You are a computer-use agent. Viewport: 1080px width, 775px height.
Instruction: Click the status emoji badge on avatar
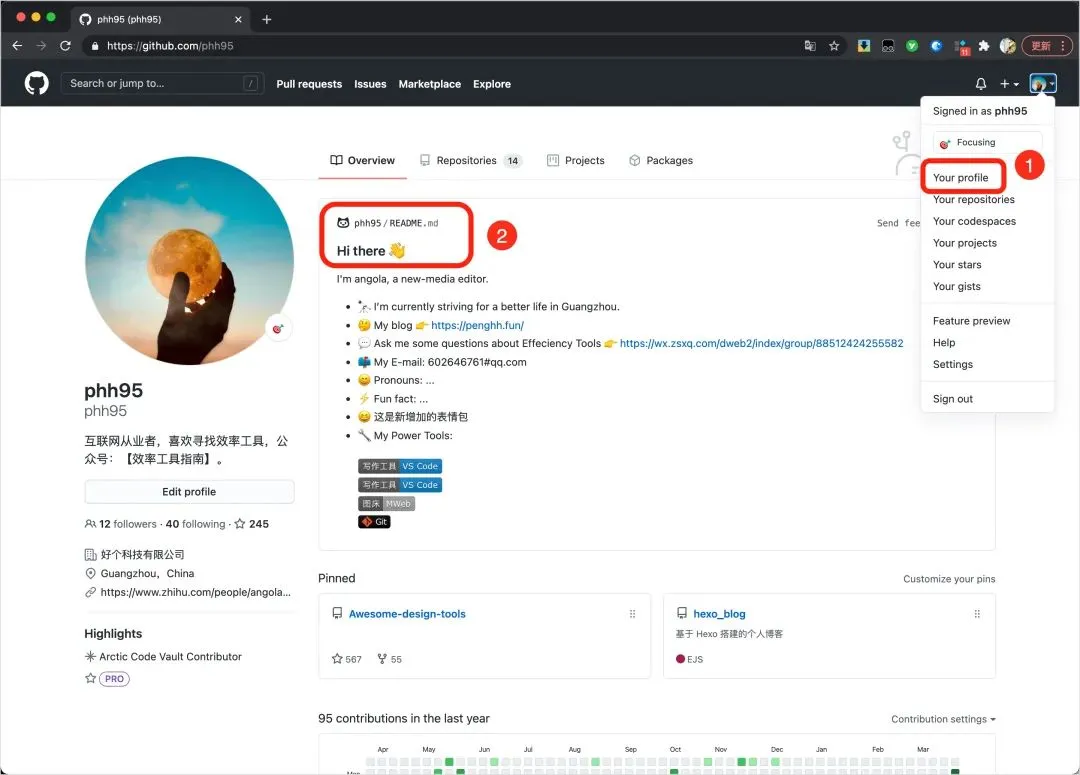pyautogui.click(x=278, y=329)
